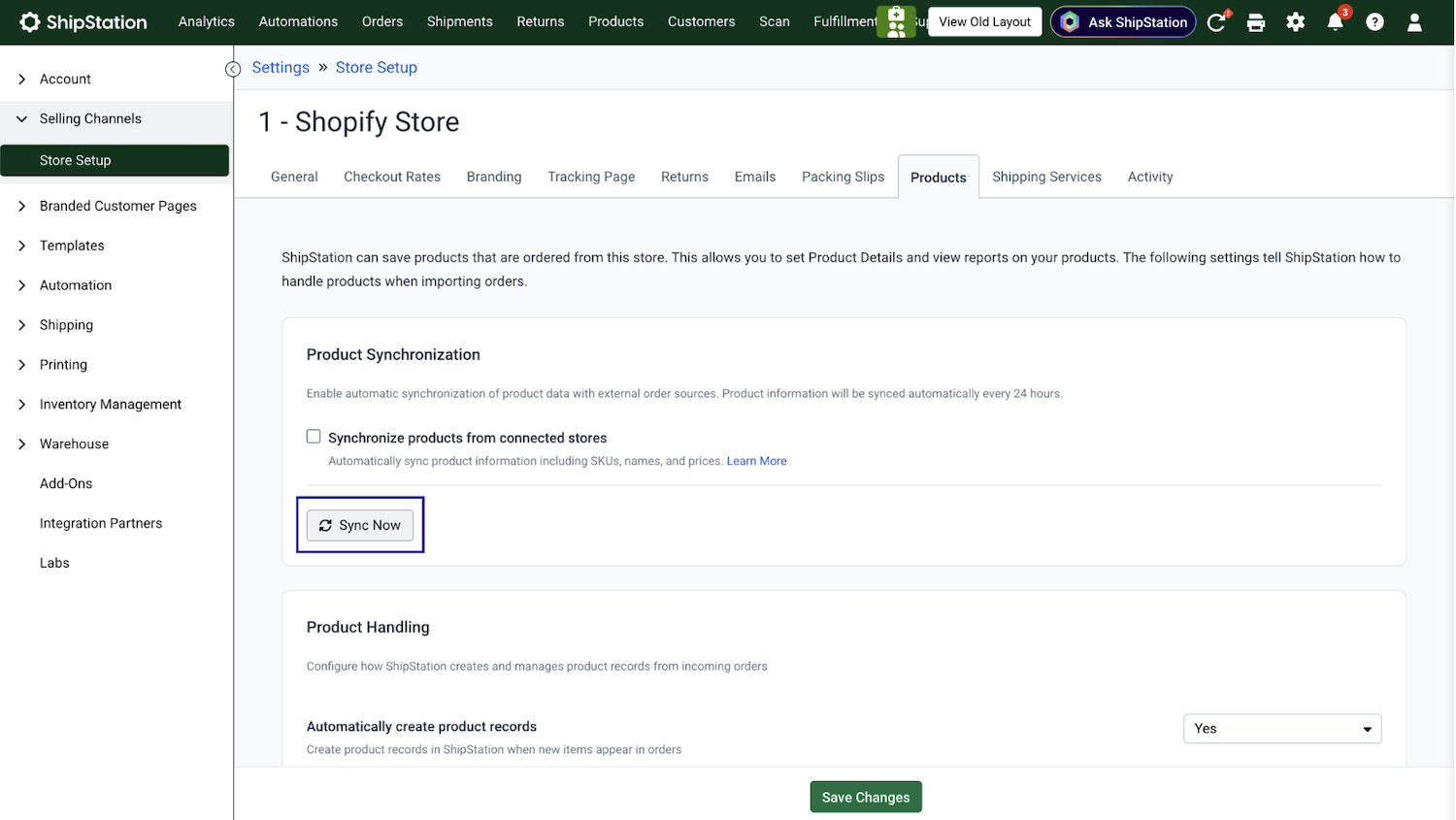Viewport: 1456px width, 820px height.
Task: Open Labs in the sidebar
Action: 54,563
